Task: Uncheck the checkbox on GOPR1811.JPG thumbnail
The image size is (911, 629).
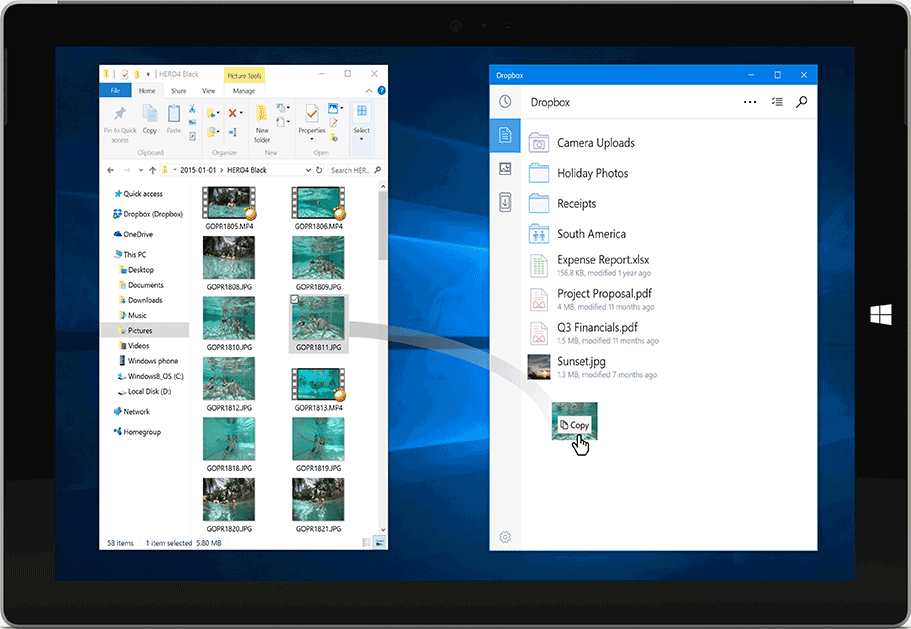Action: click(x=293, y=299)
